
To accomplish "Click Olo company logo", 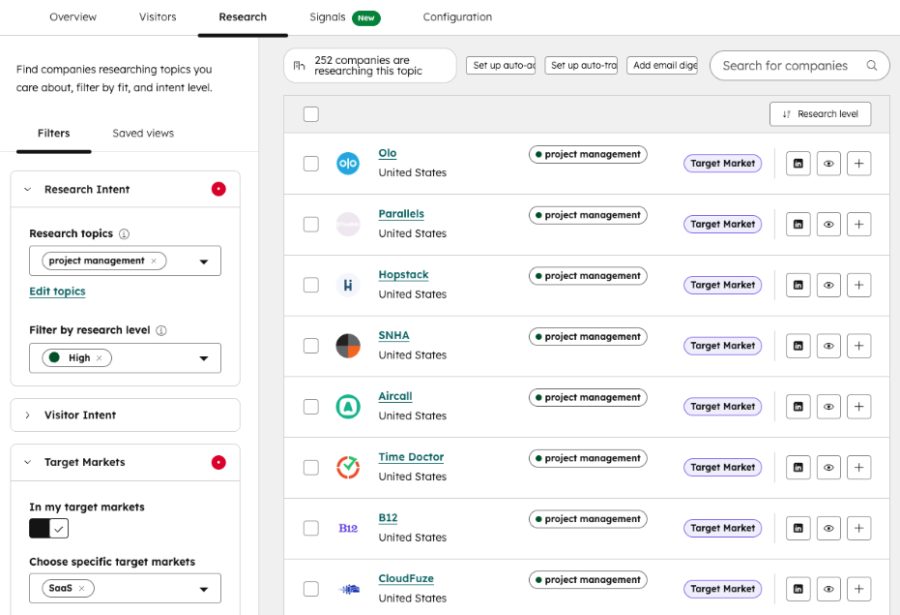I will pyautogui.click(x=348, y=164).
